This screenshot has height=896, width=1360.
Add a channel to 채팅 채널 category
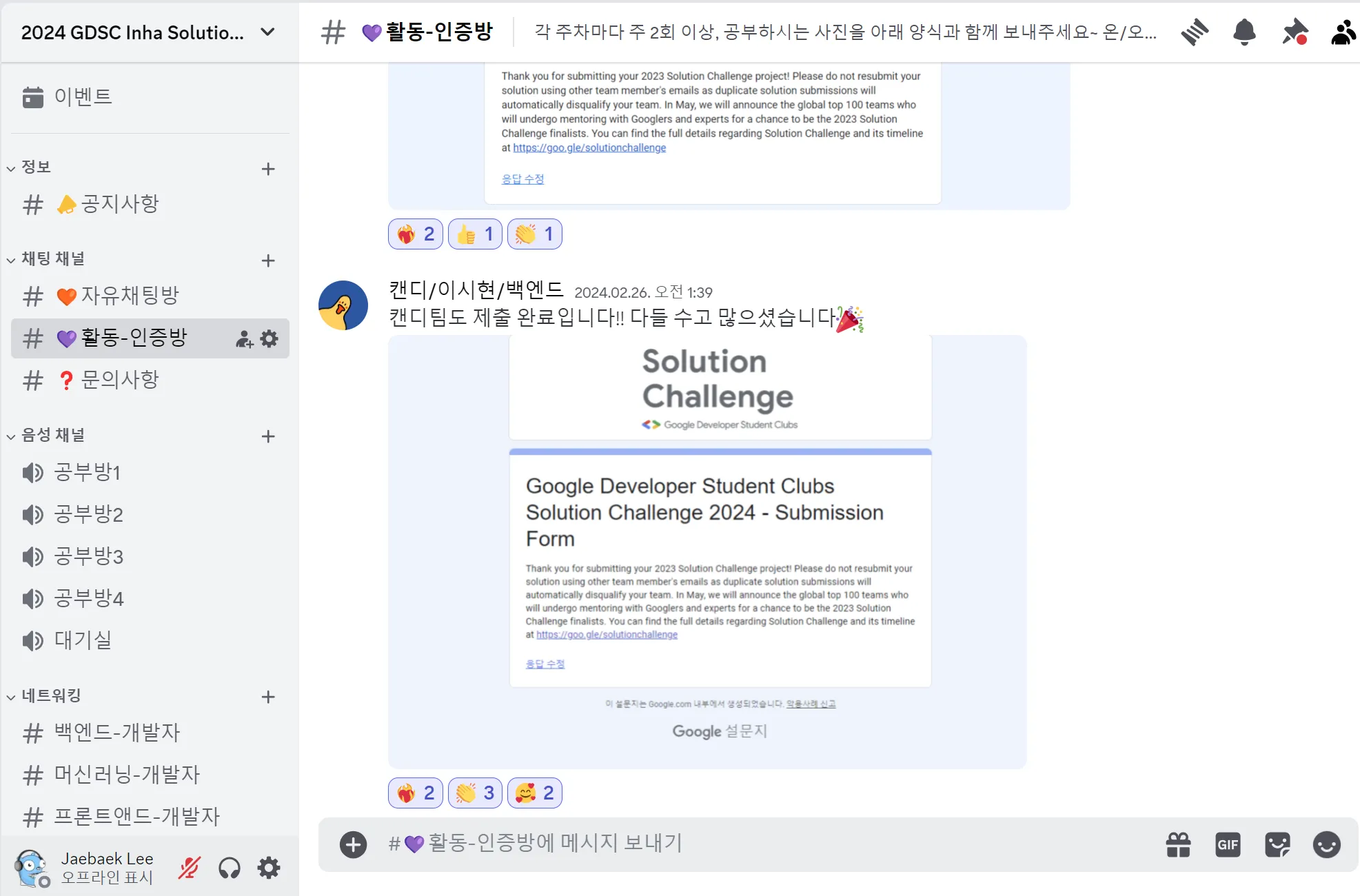[269, 261]
